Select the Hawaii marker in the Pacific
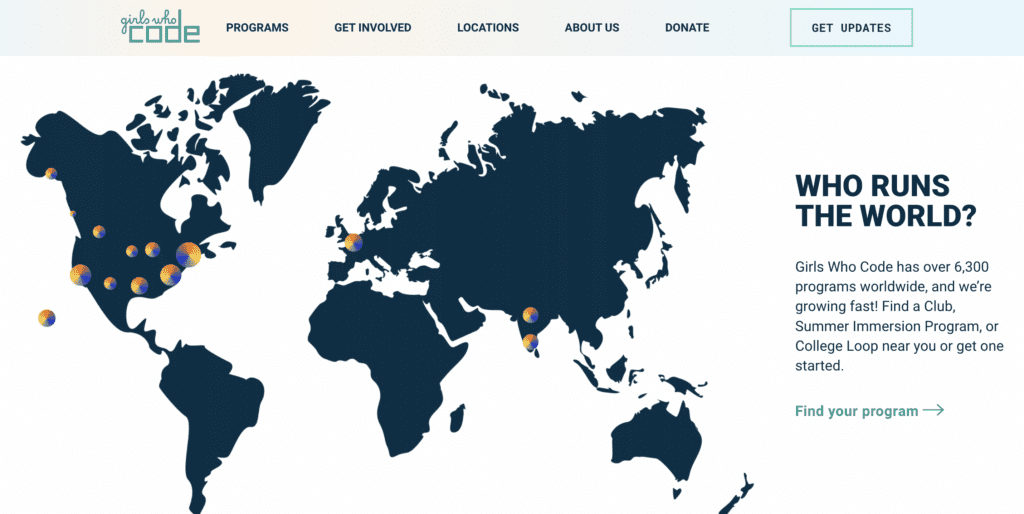This screenshot has height=514, width=1024. (47, 318)
